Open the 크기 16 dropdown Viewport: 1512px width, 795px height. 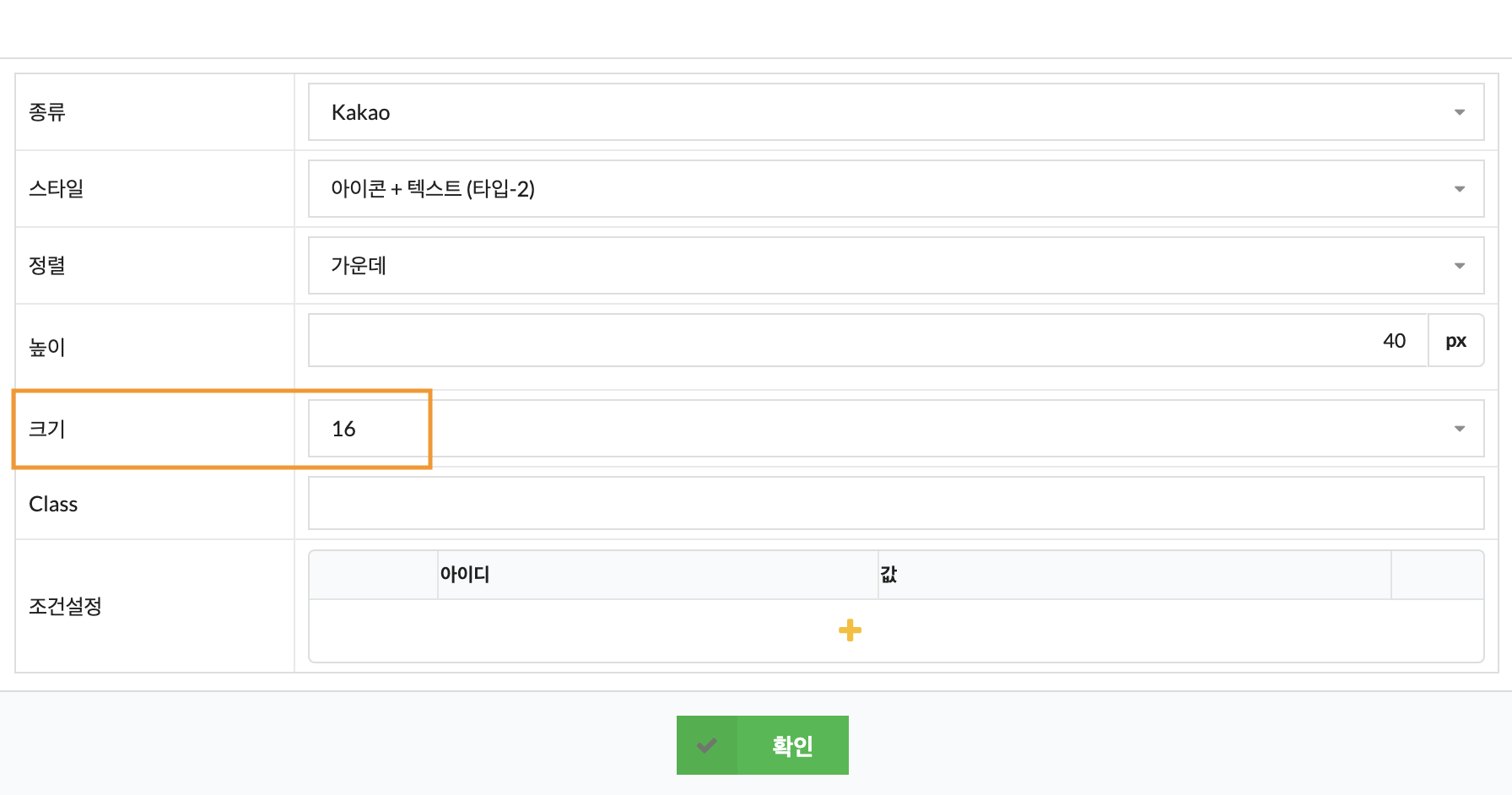(894, 429)
